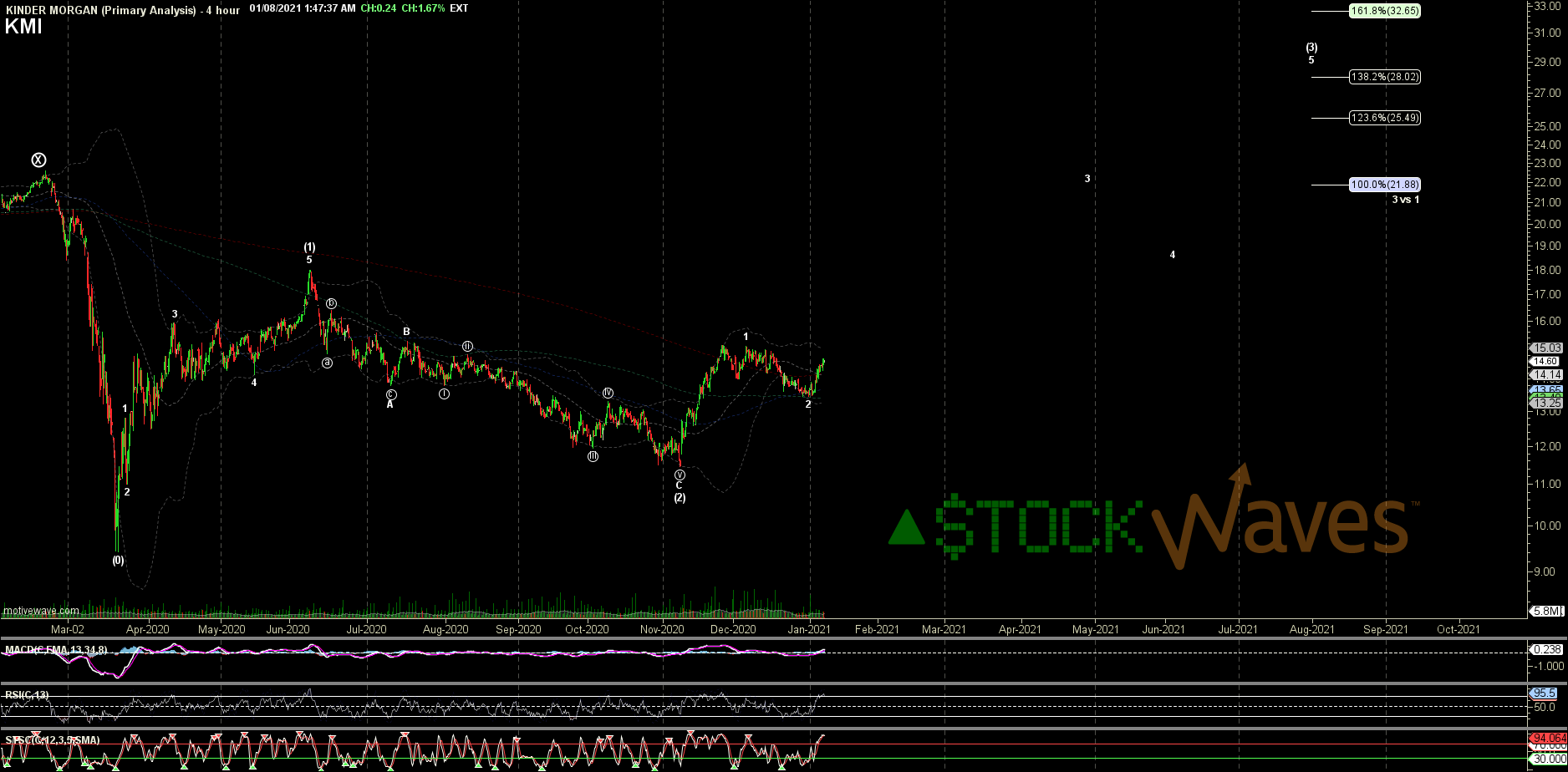This screenshot has height=772, width=1568.
Task: Open the motivewave.com link text
Action: [41, 611]
